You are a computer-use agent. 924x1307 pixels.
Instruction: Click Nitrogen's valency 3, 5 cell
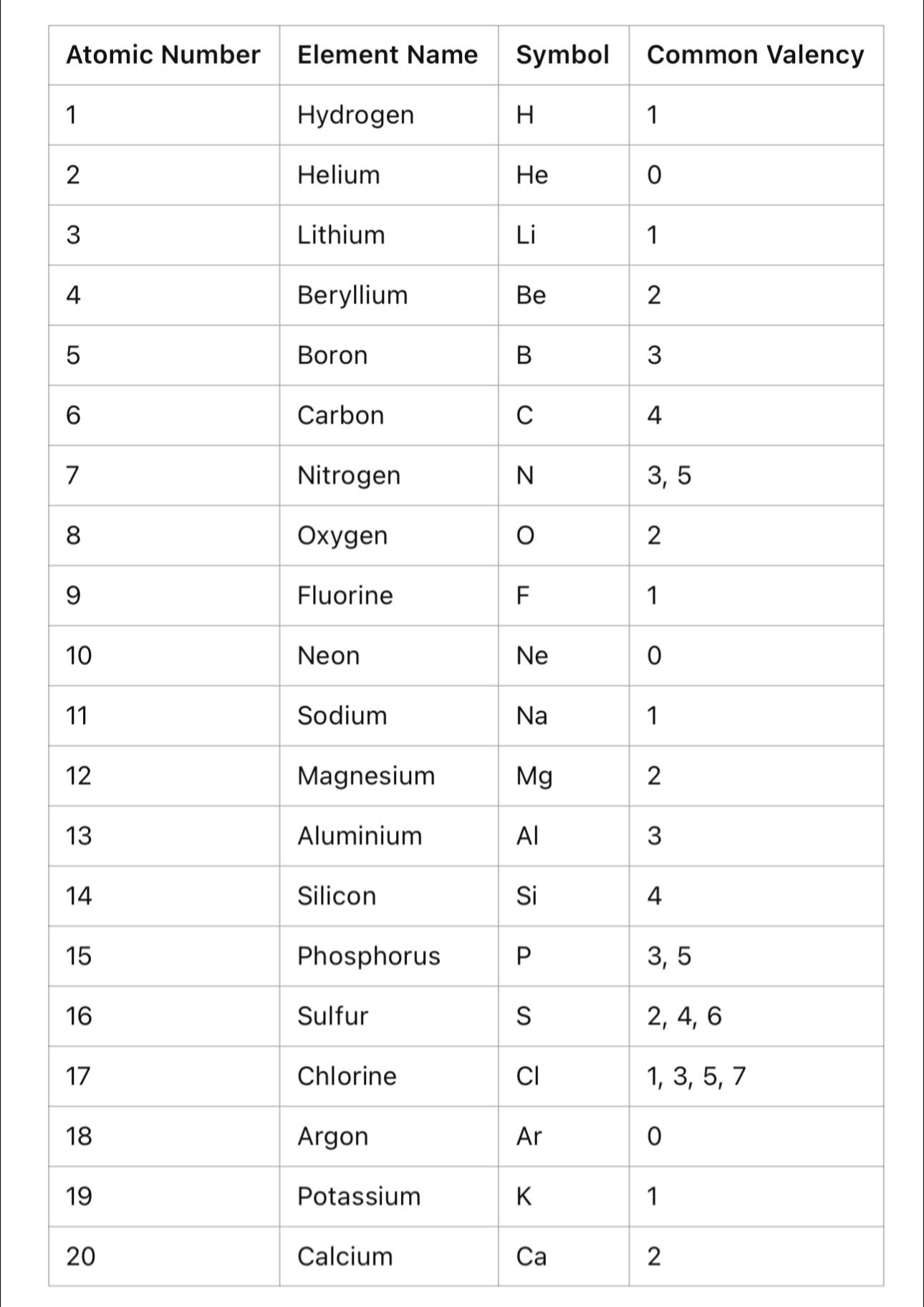point(756,476)
